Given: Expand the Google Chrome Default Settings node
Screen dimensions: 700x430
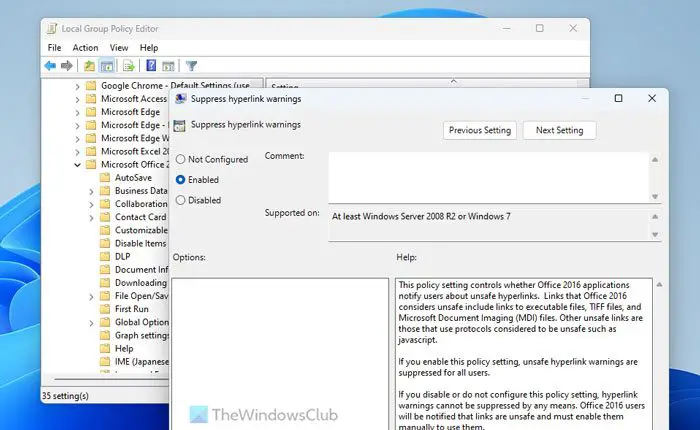Looking at the screenshot, I should (77, 86).
